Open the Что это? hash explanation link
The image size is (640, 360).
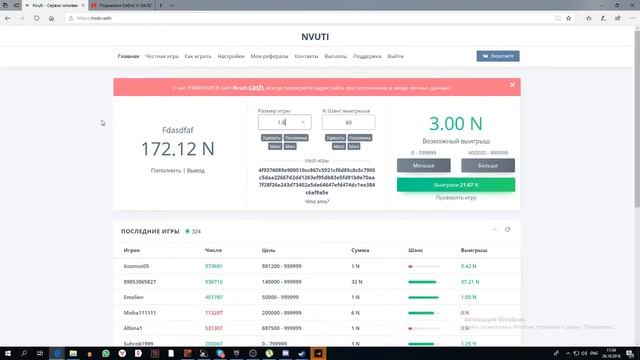coord(317,202)
